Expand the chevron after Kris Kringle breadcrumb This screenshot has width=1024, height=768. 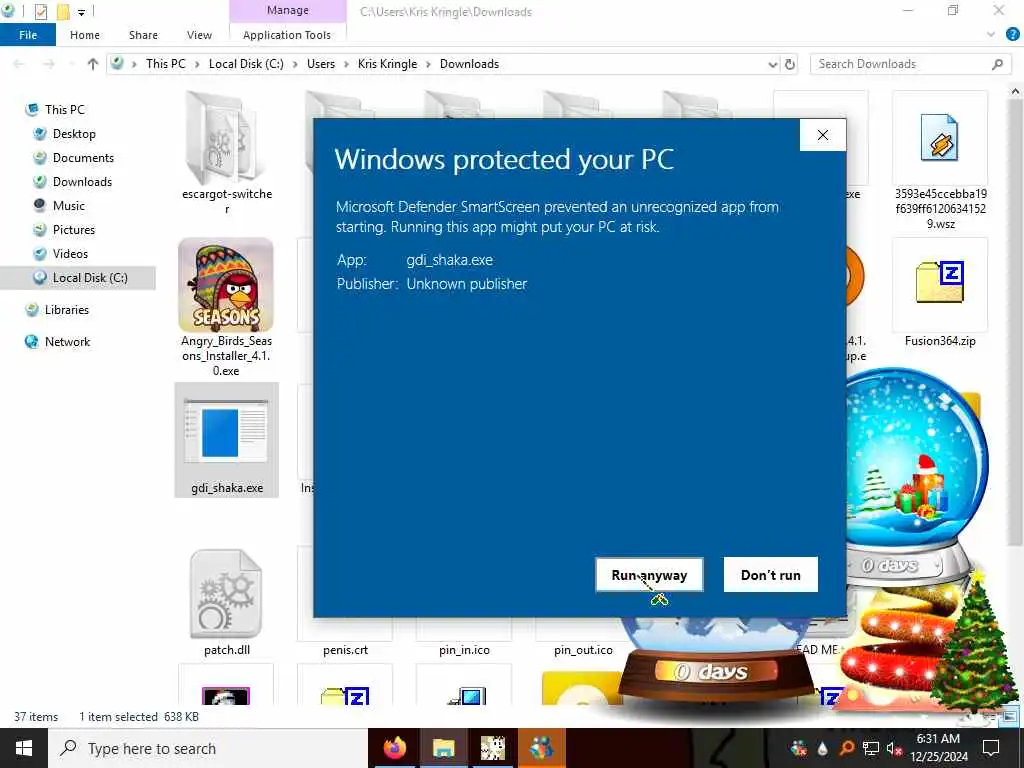(x=428, y=64)
